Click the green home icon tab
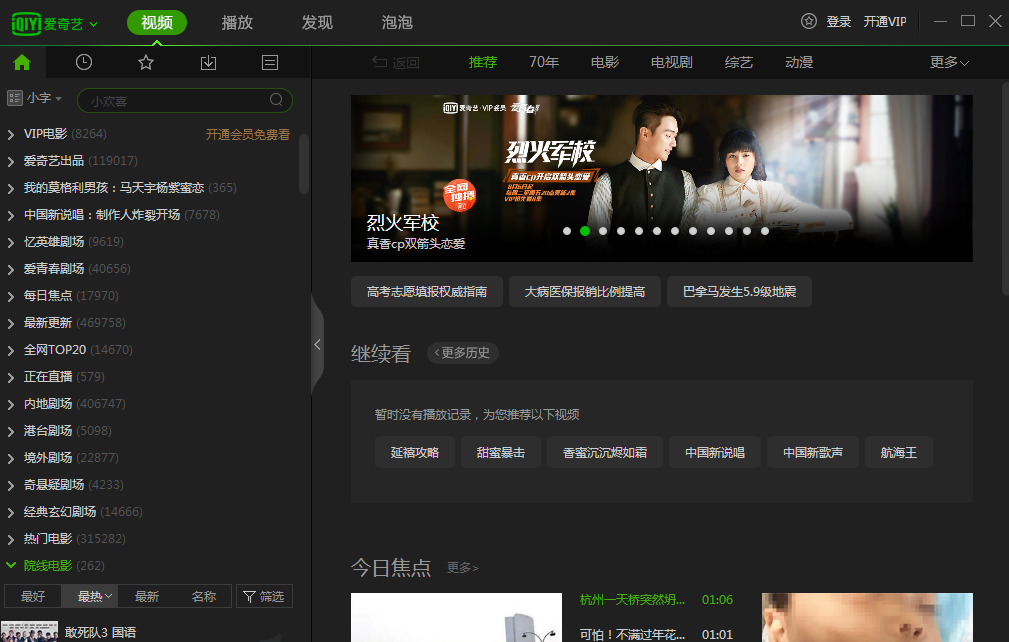Screen dimensions: 1009x642 point(21,61)
